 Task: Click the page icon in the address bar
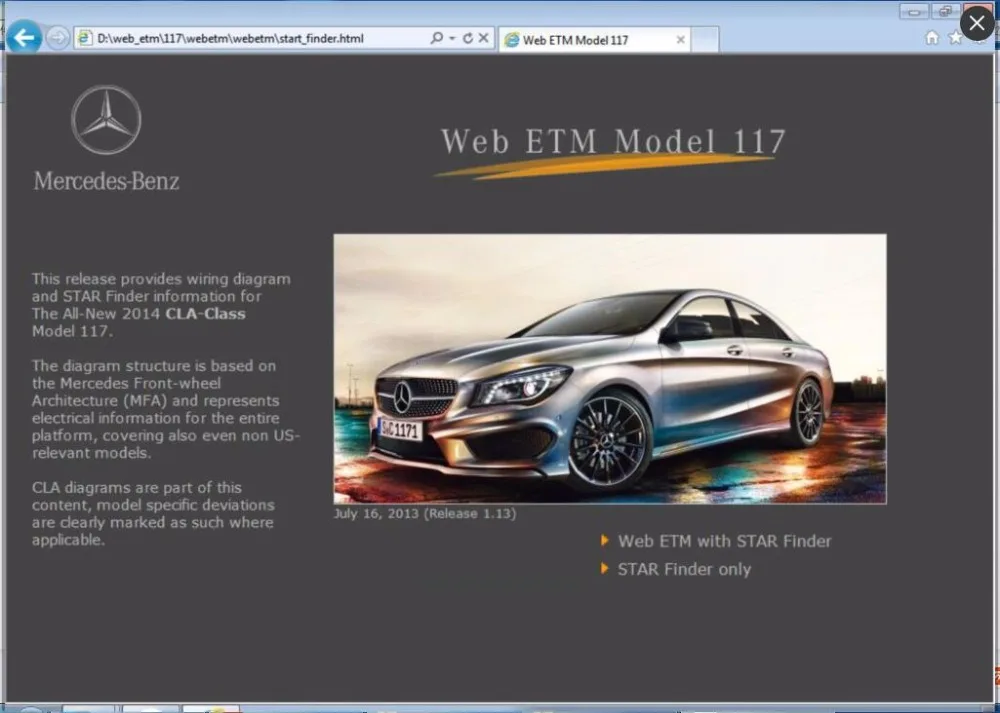click(x=84, y=38)
